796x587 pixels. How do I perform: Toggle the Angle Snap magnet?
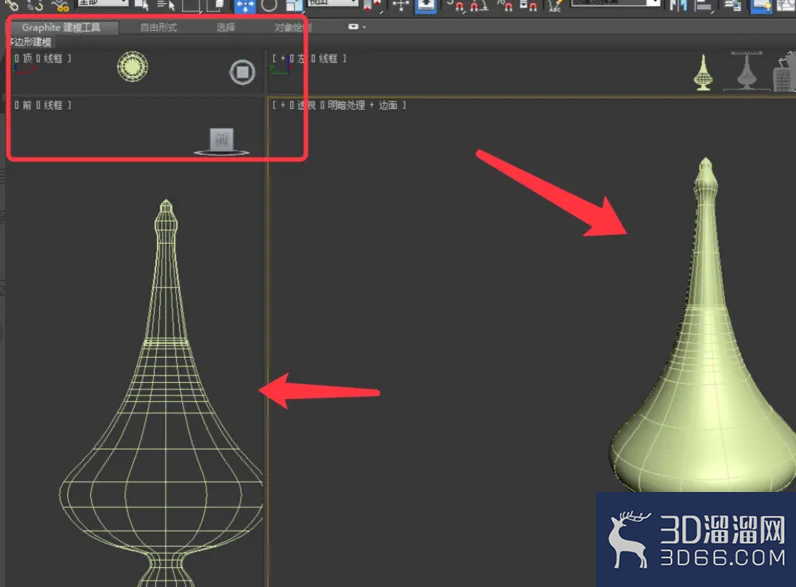(x=479, y=6)
